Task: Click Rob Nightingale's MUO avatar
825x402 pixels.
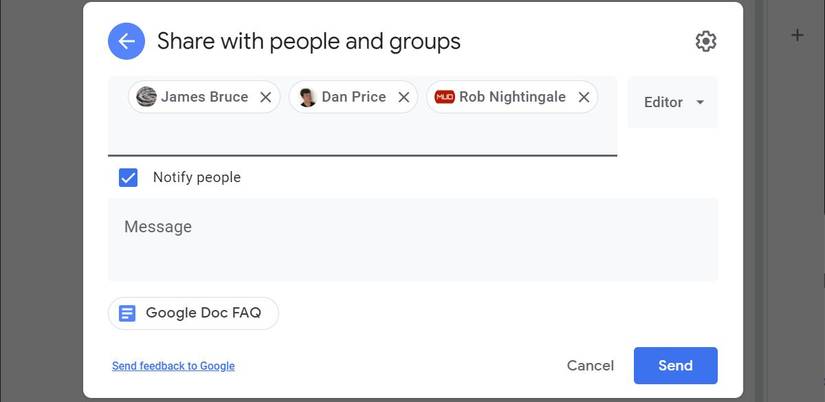Action: 445,97
